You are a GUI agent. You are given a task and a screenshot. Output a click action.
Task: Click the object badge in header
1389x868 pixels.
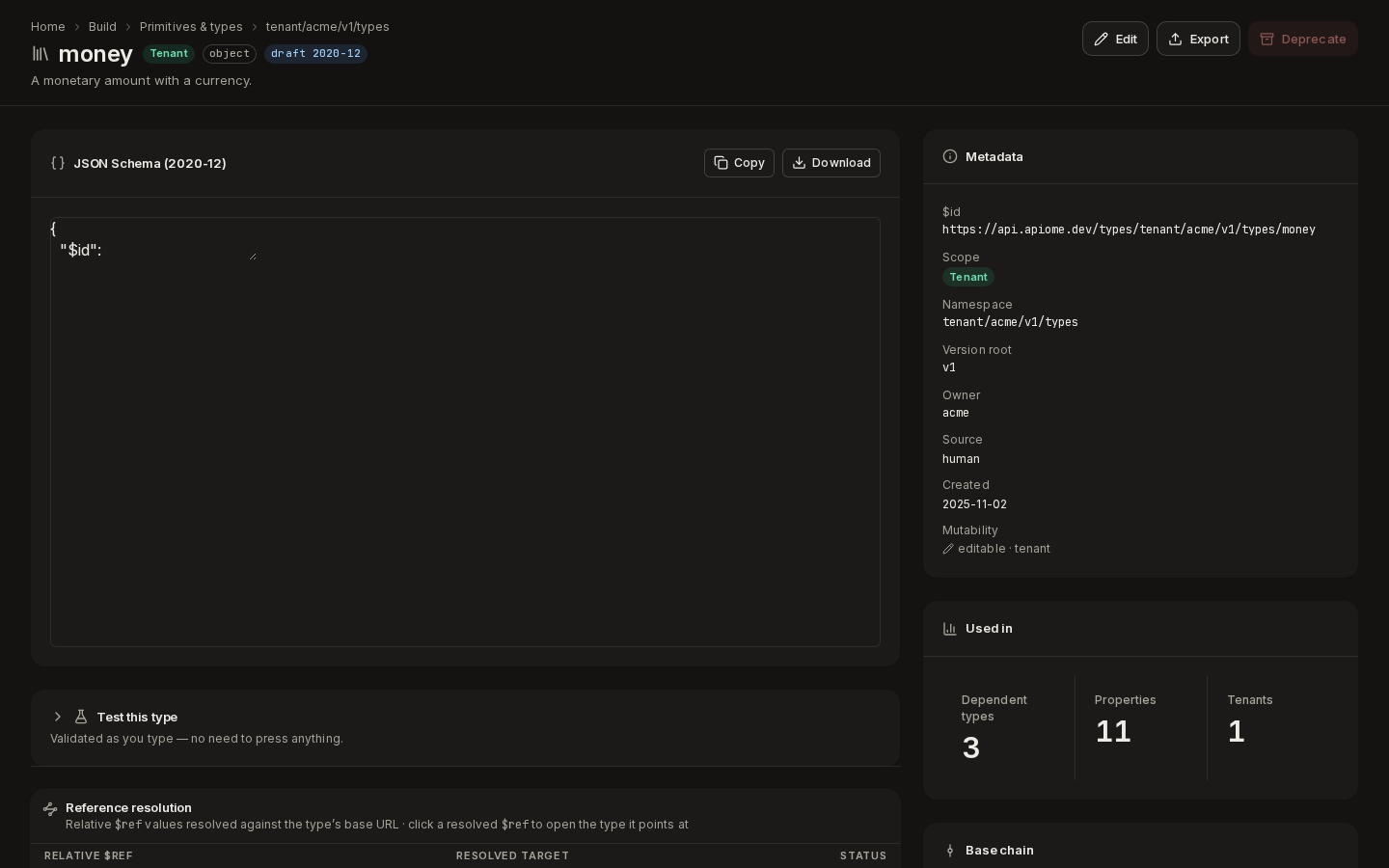click(x=230, y=54)
